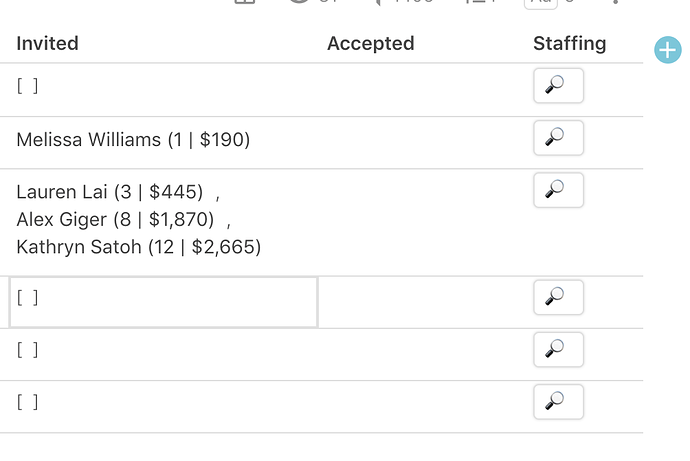Screen dimensions: 690x461
Task: Open staffing search in the first empty row
Action: point(558,87)
